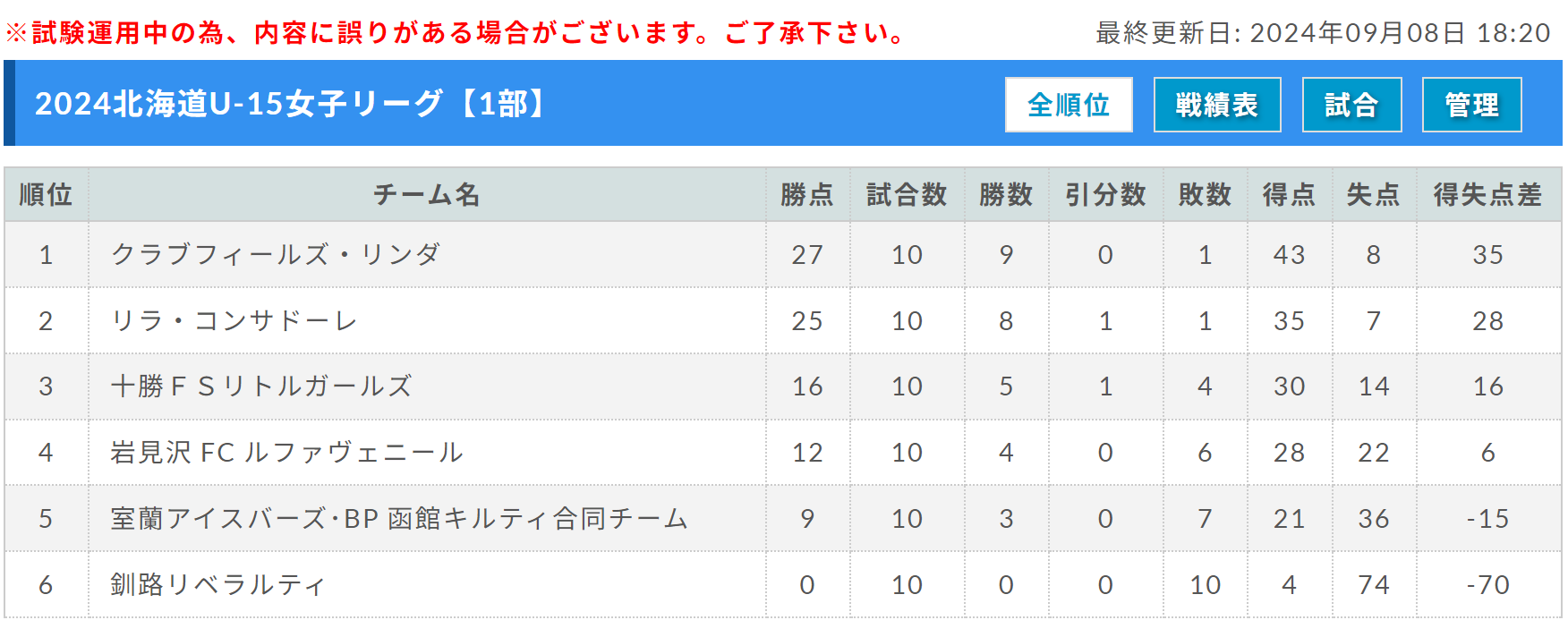
Task: Click the 得点 column header
Action: pyautogui.click(x=1289, y=194)
